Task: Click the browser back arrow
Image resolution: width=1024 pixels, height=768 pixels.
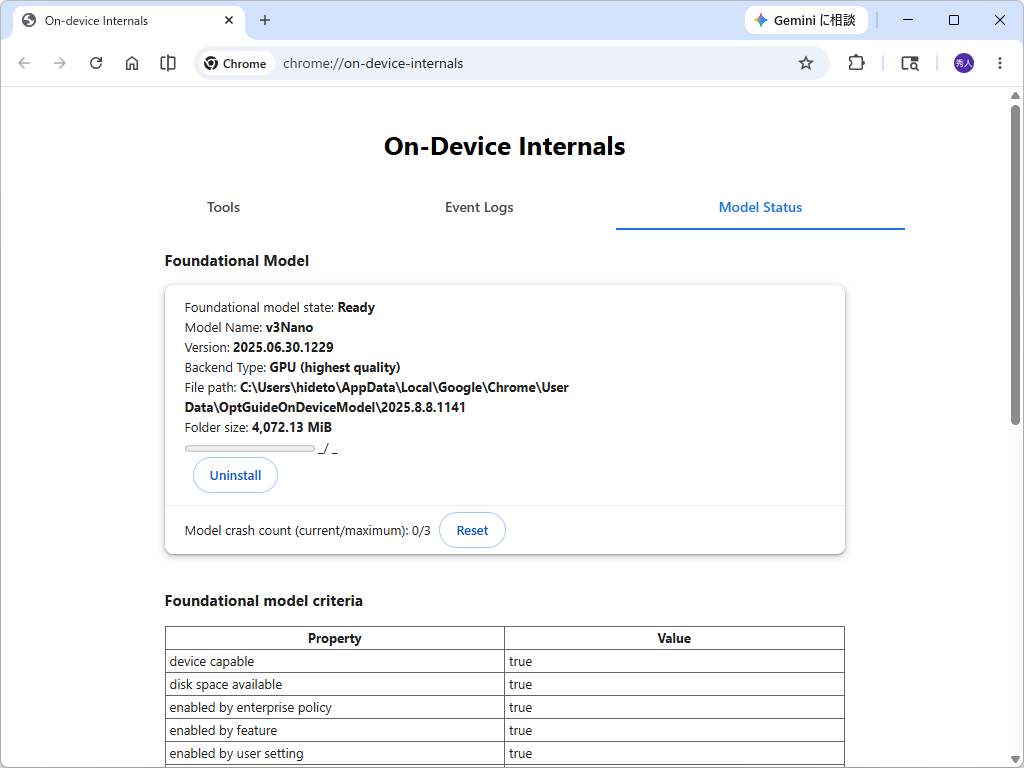Action: tap(24, 63)
